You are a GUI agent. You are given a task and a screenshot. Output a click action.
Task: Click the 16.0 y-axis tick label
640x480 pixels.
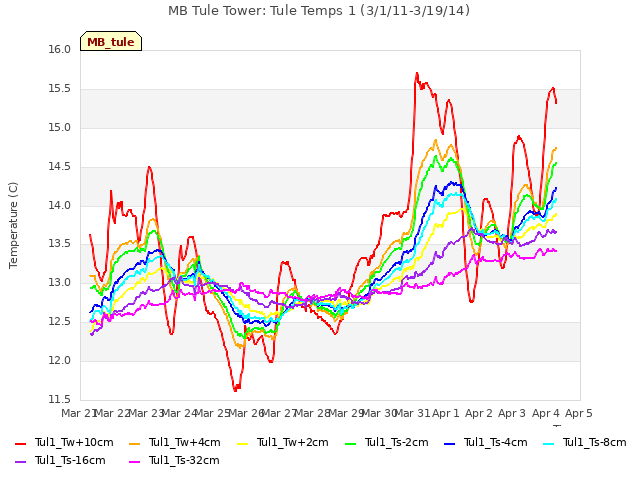click(60, 50)
